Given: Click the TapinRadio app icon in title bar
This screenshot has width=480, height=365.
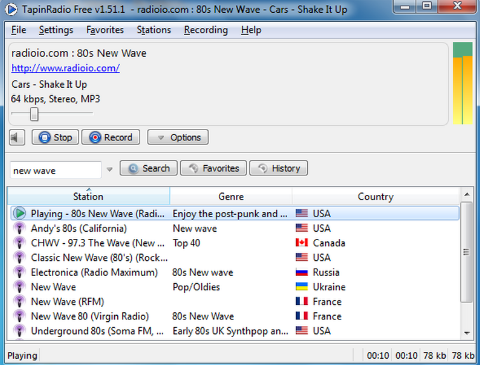Looking at the screenshot, I should (11, 9).
